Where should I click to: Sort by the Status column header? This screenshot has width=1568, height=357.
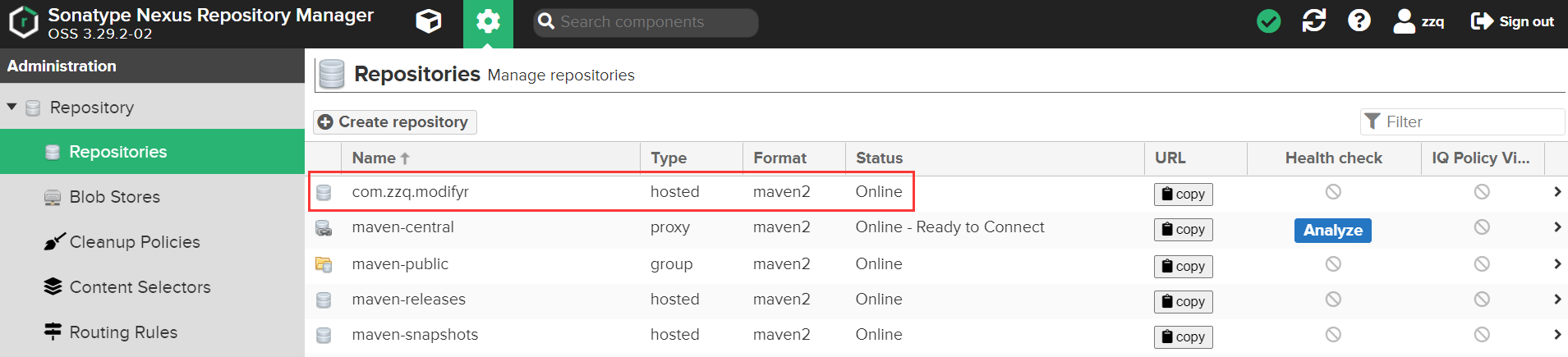995,158
